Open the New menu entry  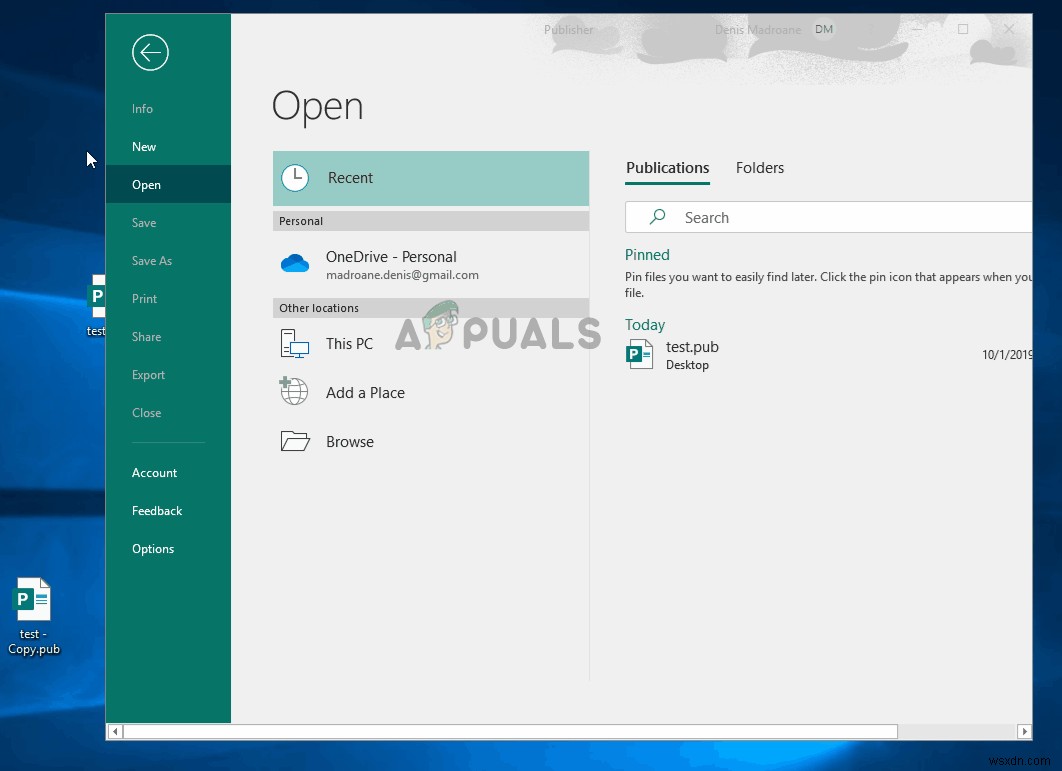pos(144,146)
